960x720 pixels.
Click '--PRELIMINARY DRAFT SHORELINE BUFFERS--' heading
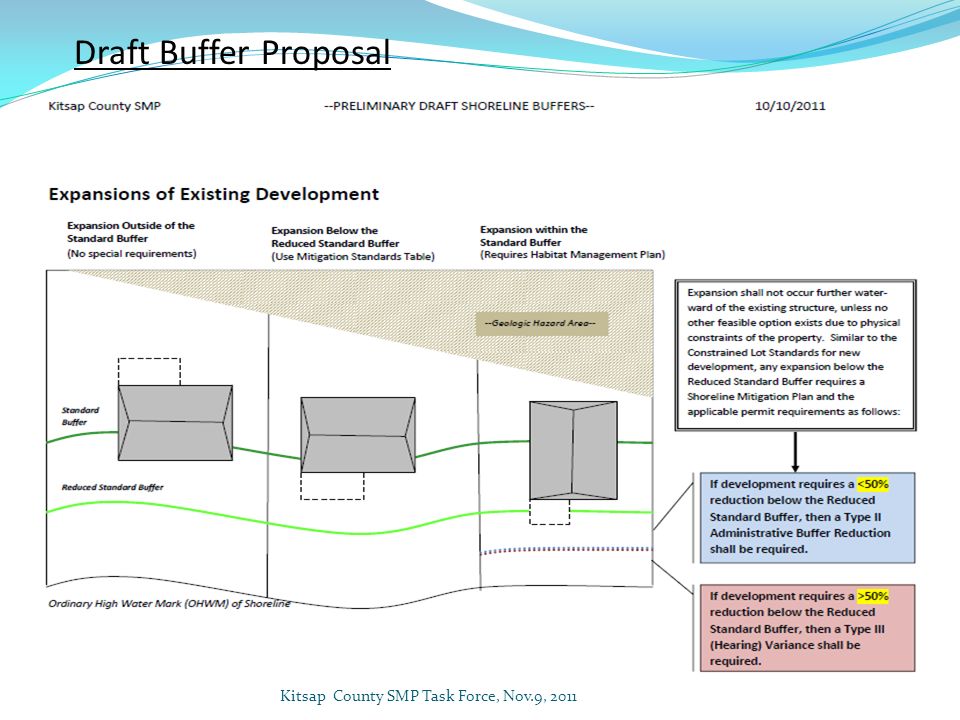pyautogui.click(x=459, y=106)
